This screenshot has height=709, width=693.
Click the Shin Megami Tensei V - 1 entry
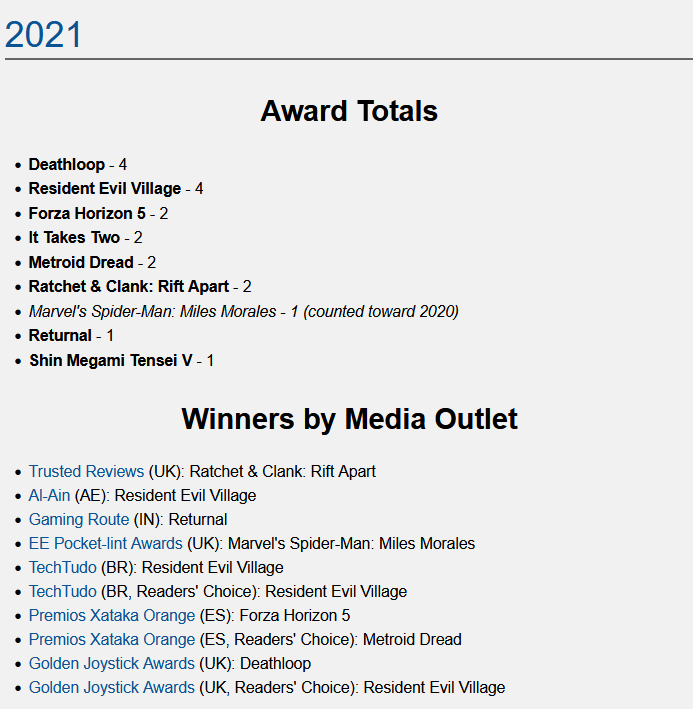(x=121, y=360)
